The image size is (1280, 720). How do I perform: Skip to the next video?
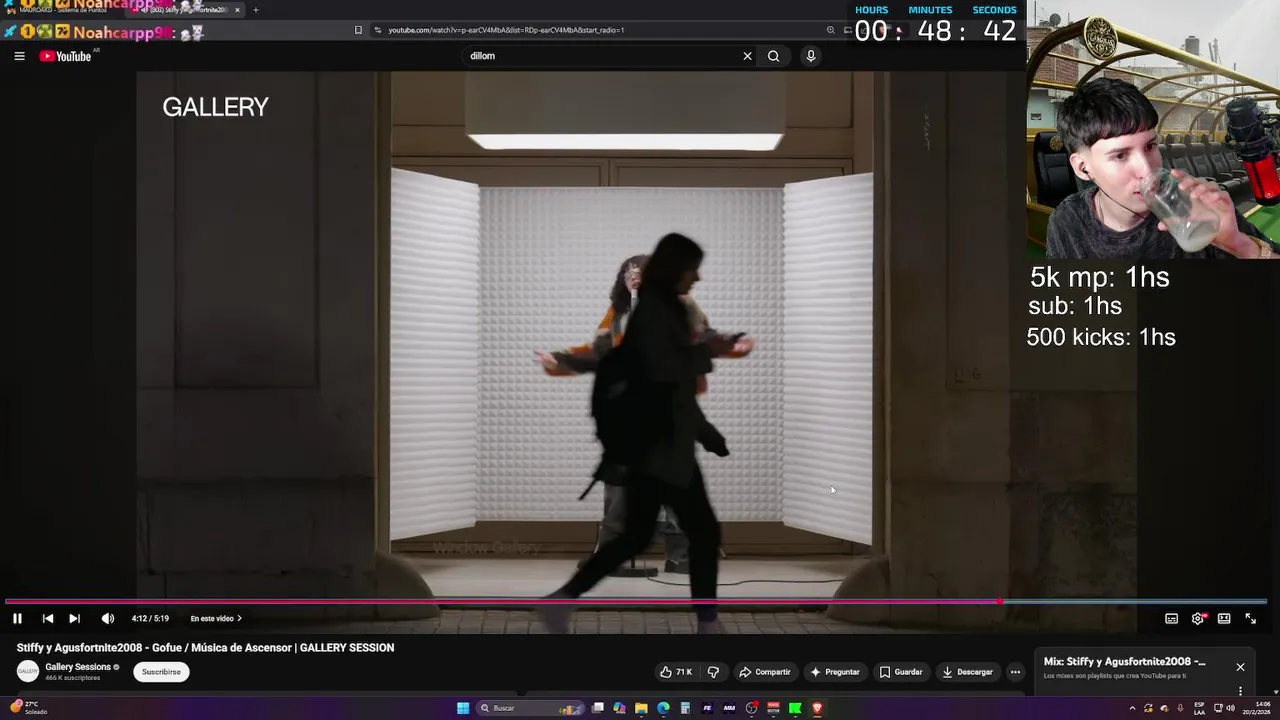tap(74, 618)
